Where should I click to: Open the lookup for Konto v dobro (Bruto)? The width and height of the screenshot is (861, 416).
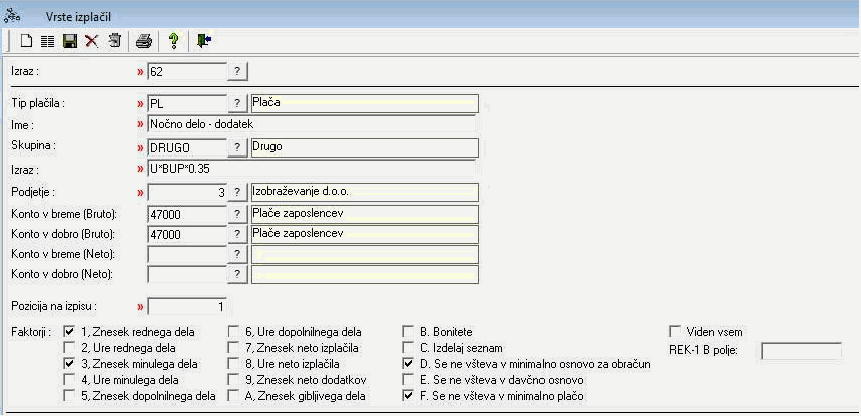coord(237,234)
